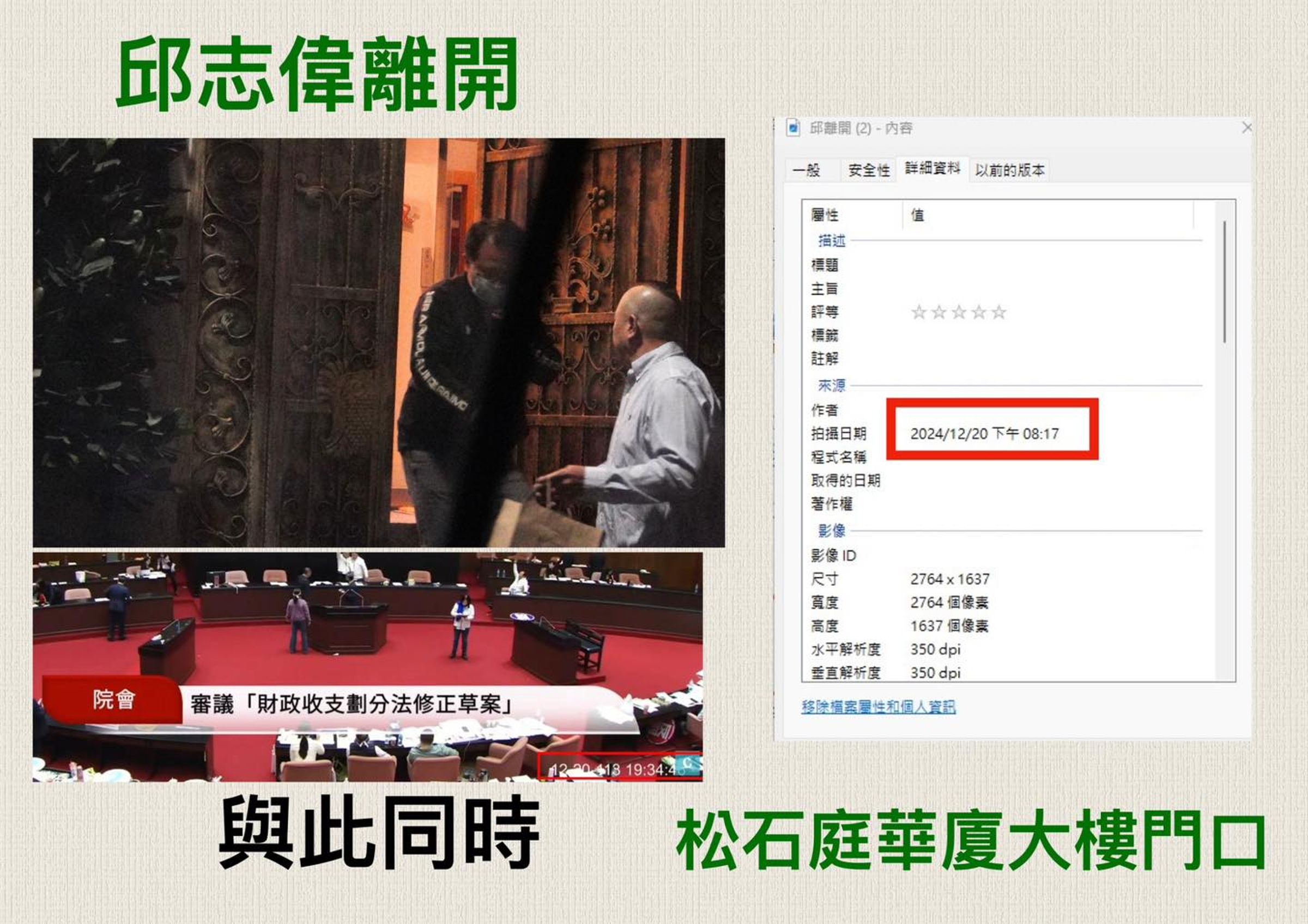Image resolution: width=1308 pixels, height=924 pixels.
Task: Click the 移除檔案屬性和個人資訊 link
Action: pyautogui.click(x=878, y=707)
